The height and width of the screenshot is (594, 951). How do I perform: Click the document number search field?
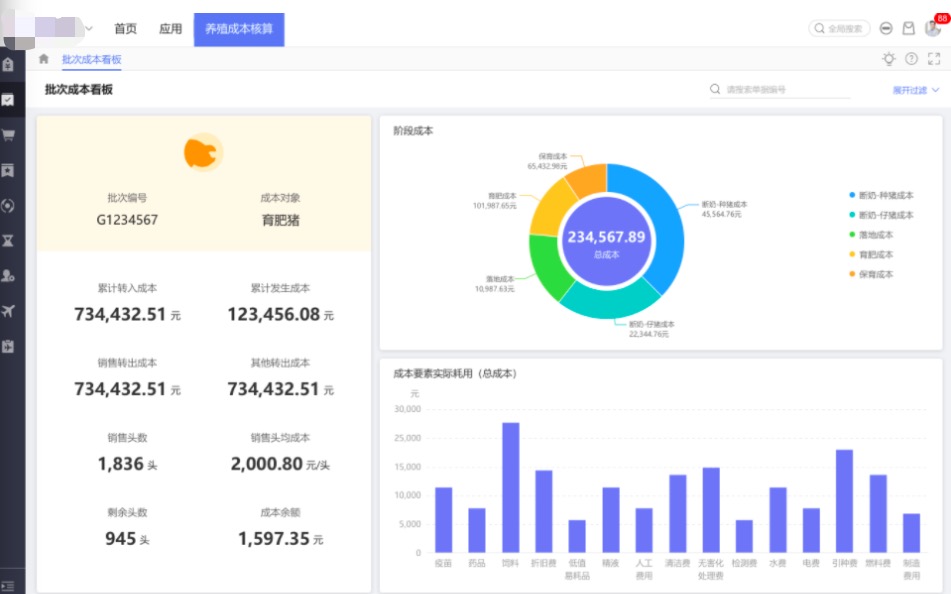point(780,90)
